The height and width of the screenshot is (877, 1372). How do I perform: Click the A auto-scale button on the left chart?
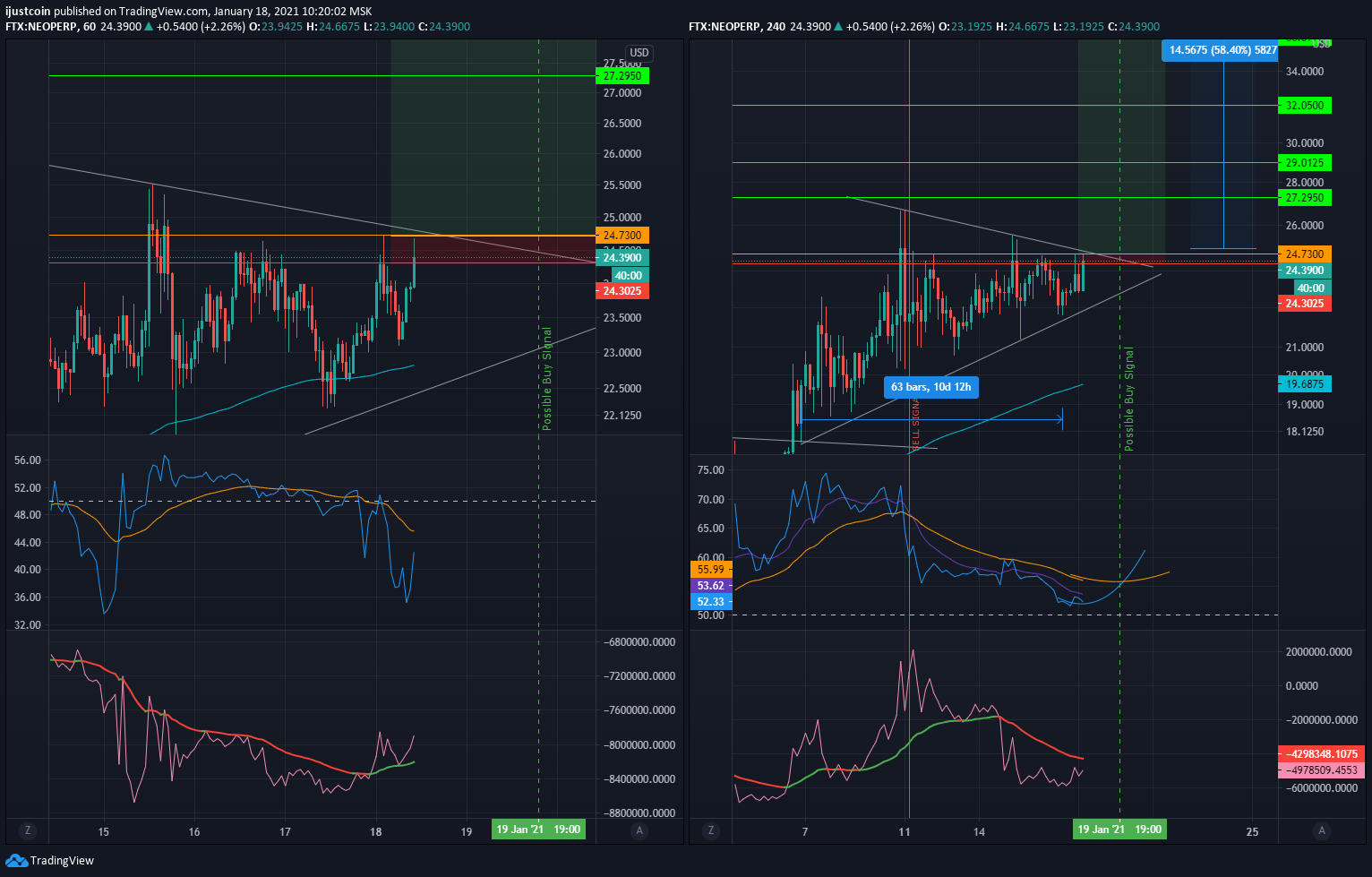(639, 830)
